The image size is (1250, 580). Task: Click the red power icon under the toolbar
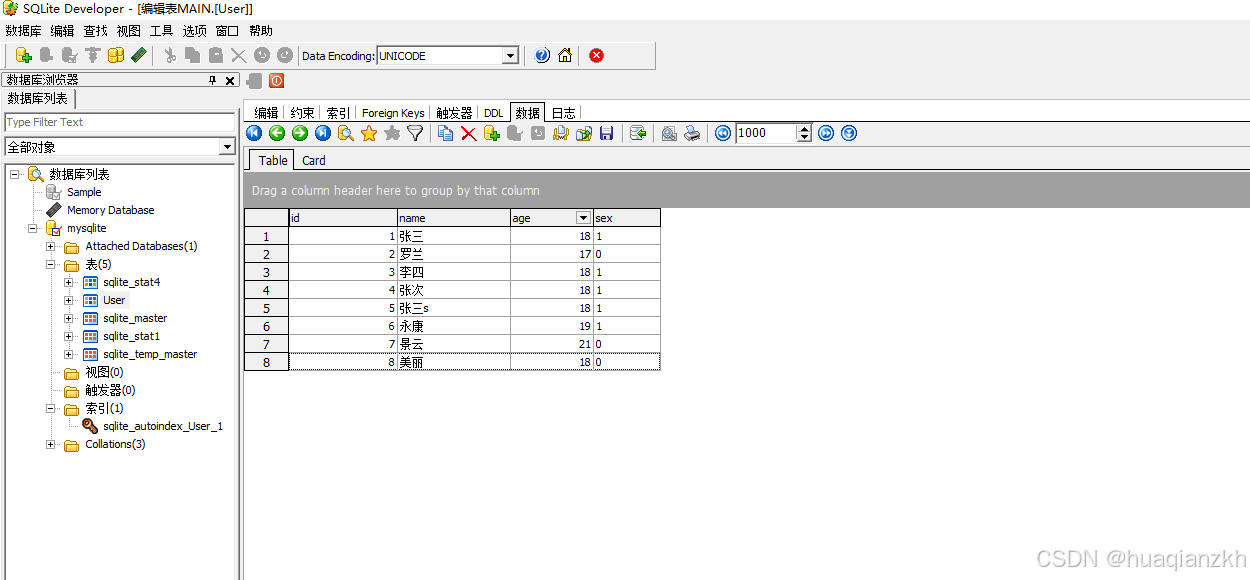tap(276, 81)
